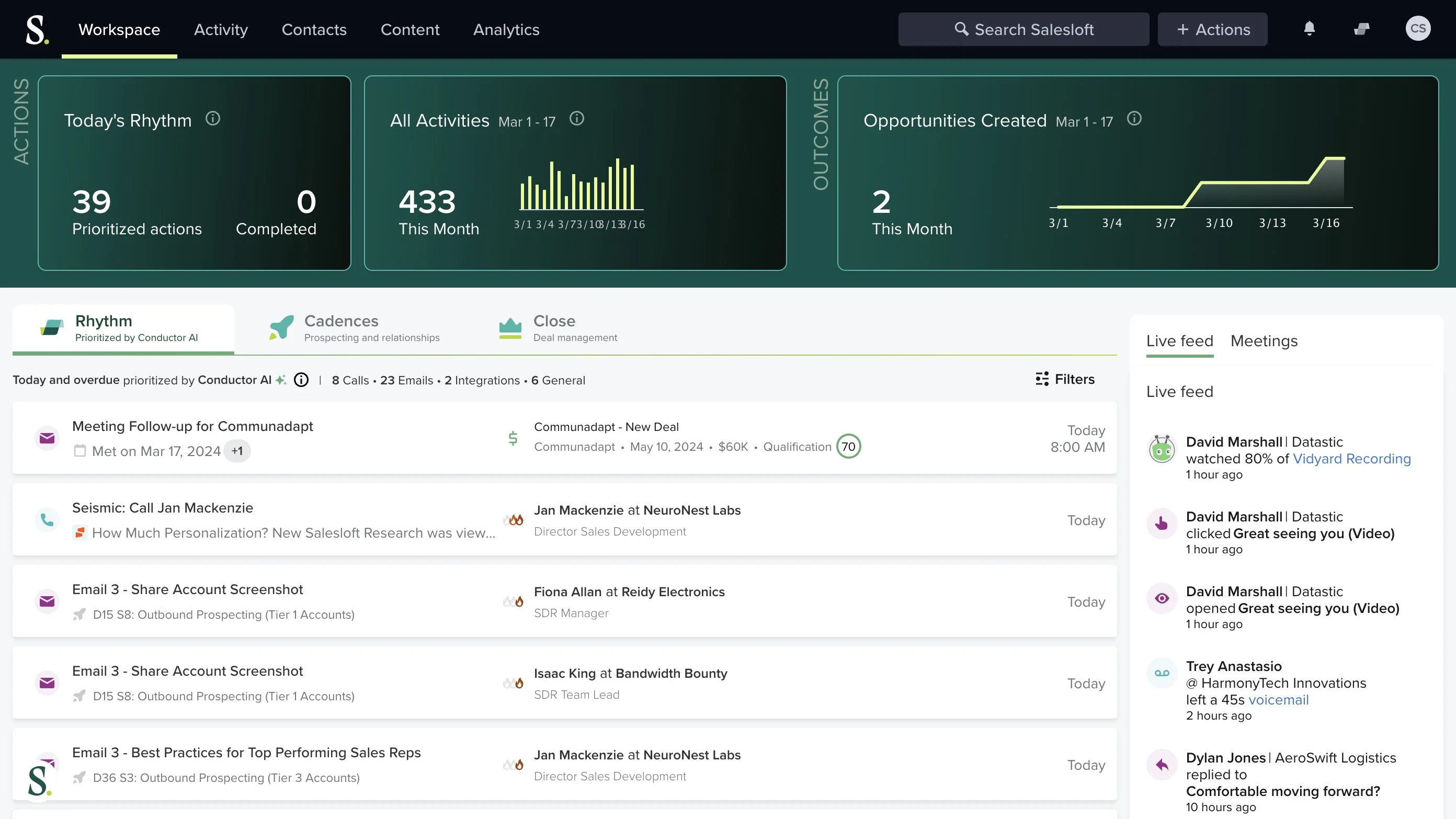Click hot flames icon for Seismic call row
Screen dimensions: 1456x819
point(513,519)
